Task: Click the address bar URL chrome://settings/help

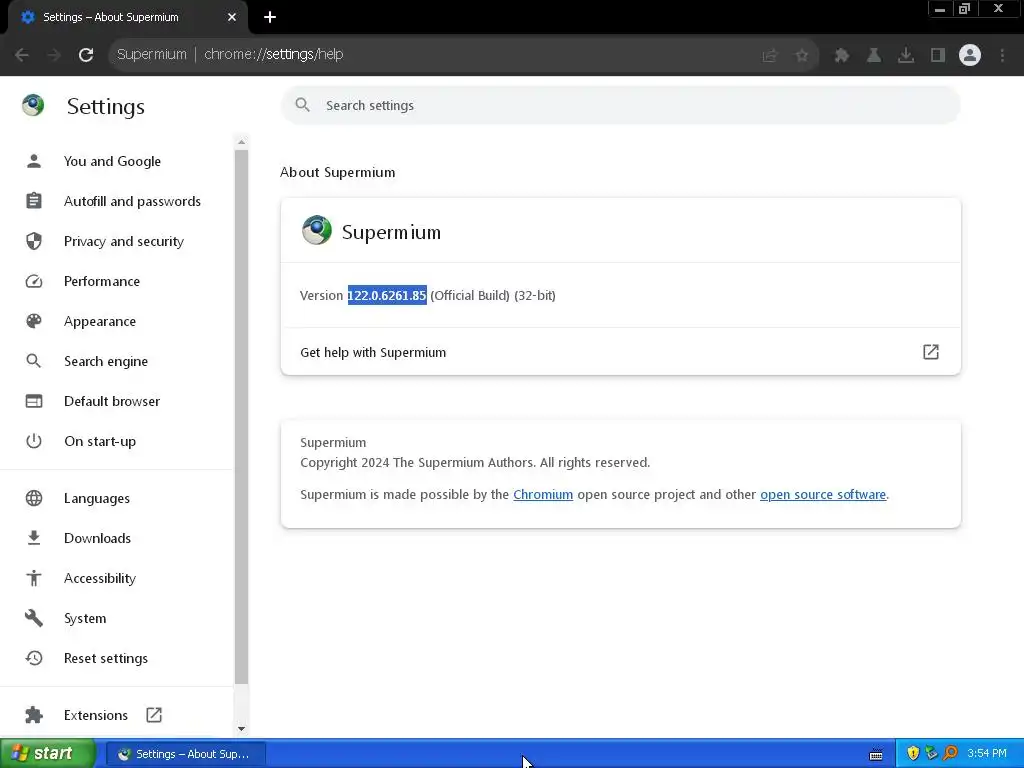Action: pyautogui.click(x=273, y=54)
